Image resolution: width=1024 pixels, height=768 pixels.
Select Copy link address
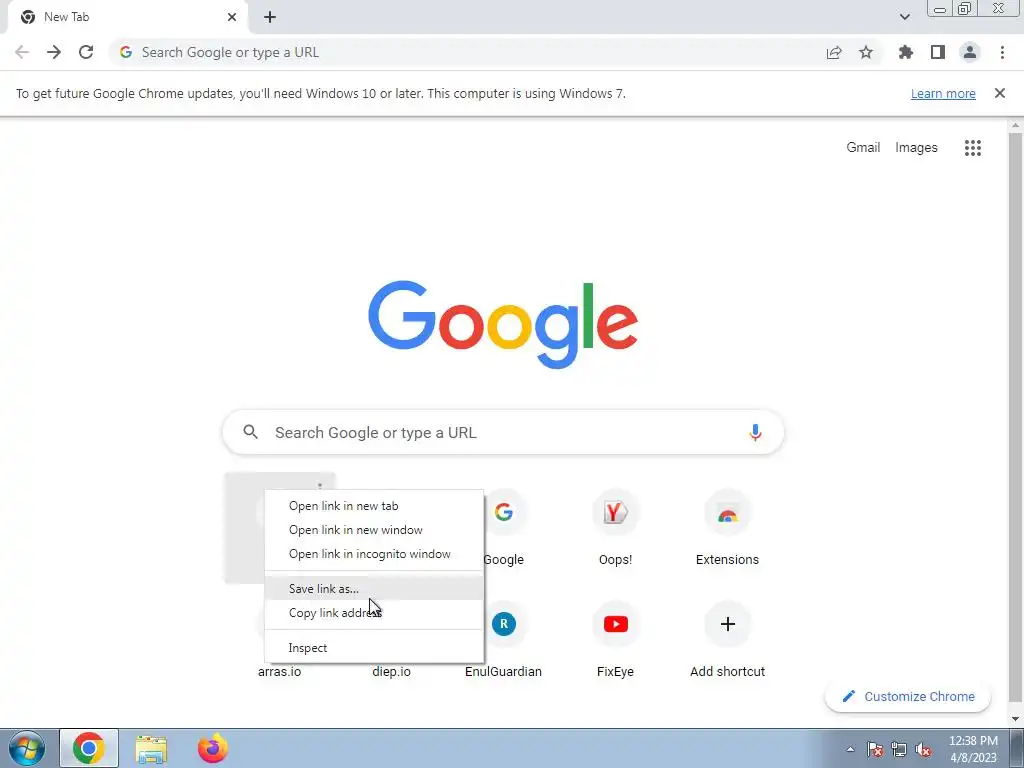[x=374, y=613]
